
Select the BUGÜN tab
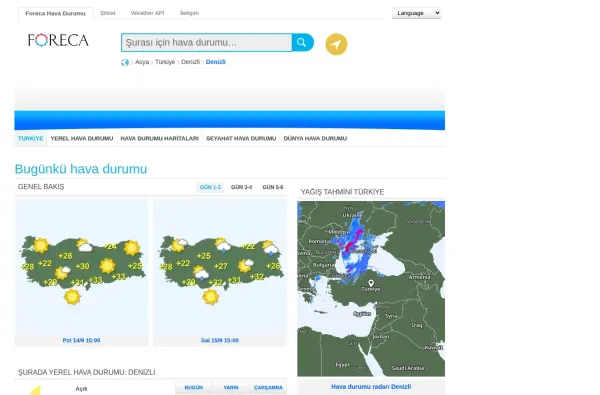[x=194, y=388]
